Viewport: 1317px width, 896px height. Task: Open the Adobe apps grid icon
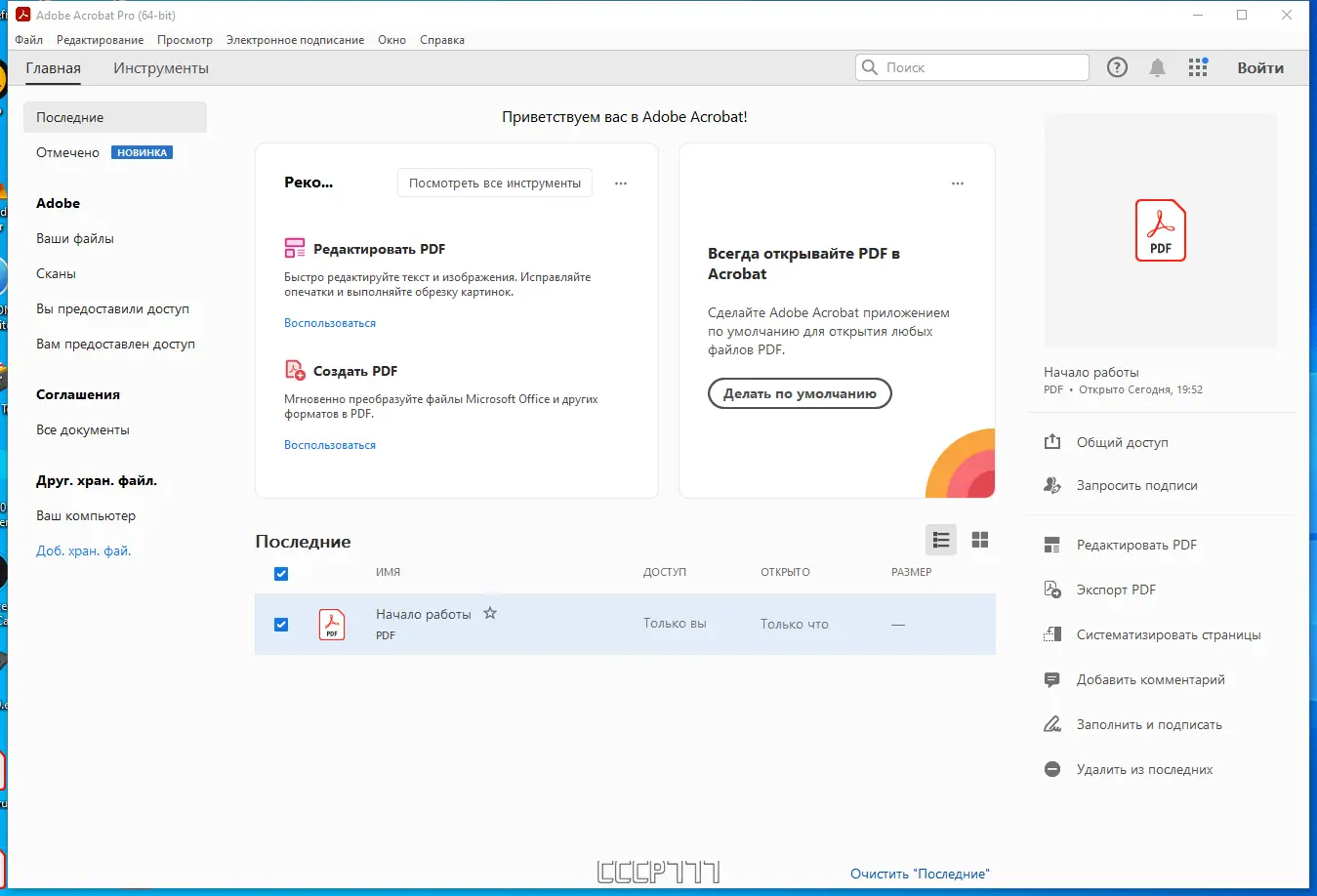click(x=1198, y=67)
